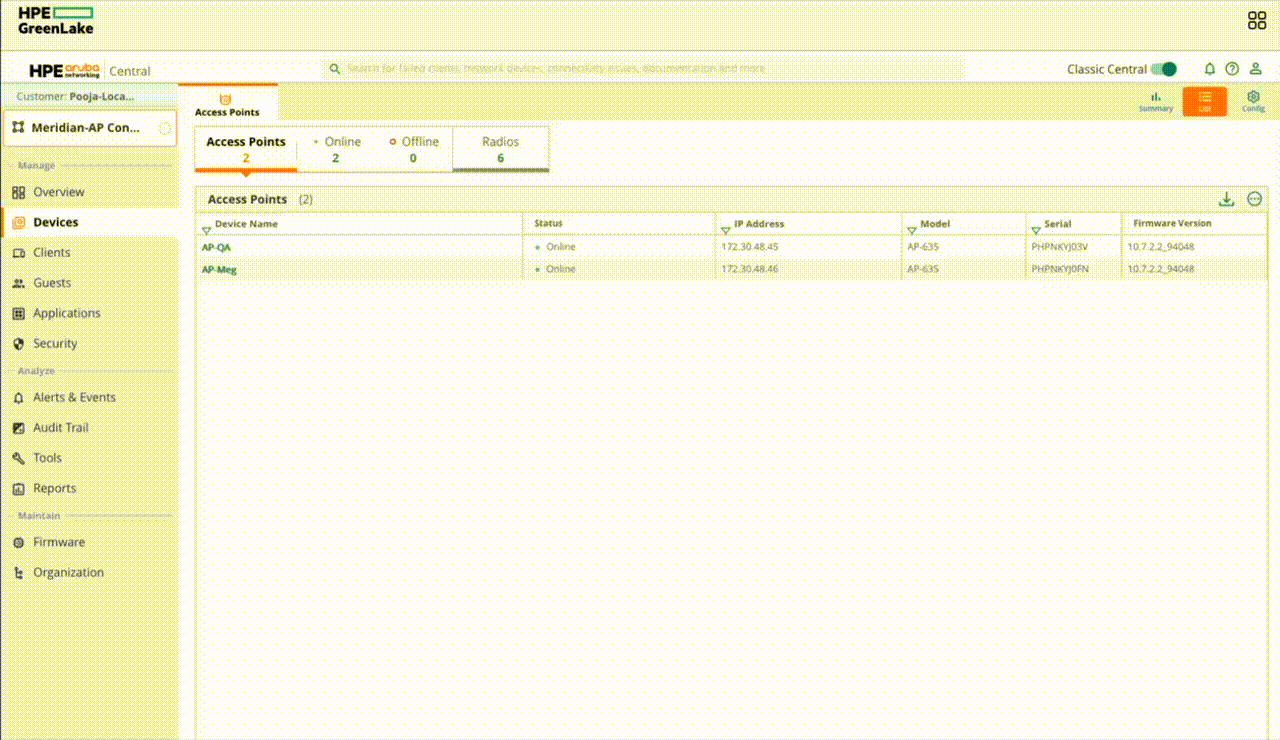The width and height of the screenshot is (1280, 740).
Task: Open the help question mark icon
Action: click(1232, 69)
